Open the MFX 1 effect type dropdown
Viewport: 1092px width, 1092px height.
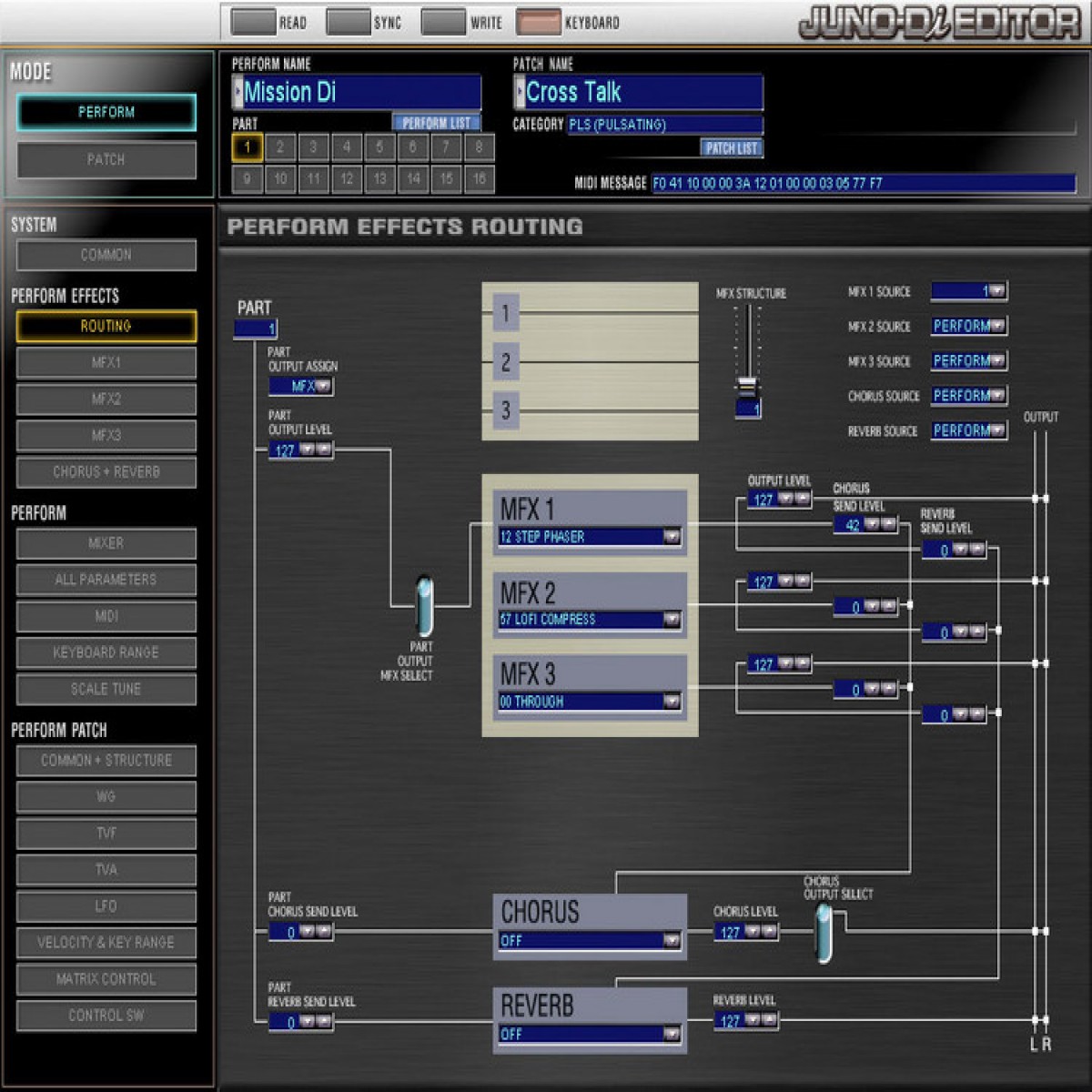pyautogui.click(x=672, y=537)
